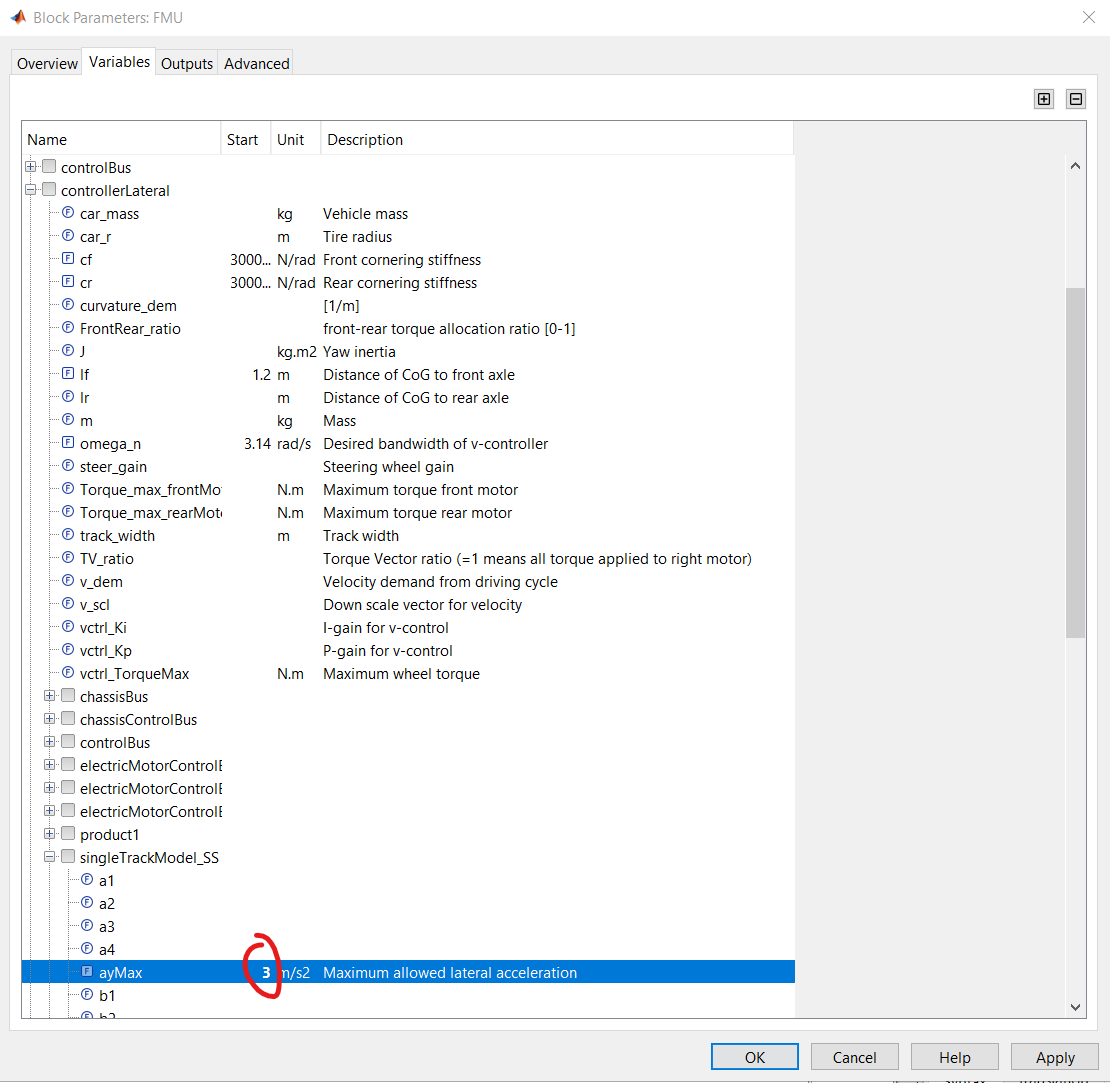Check the chassisBus variable checkbox
1110x1083 pixels.
(67, 696)
